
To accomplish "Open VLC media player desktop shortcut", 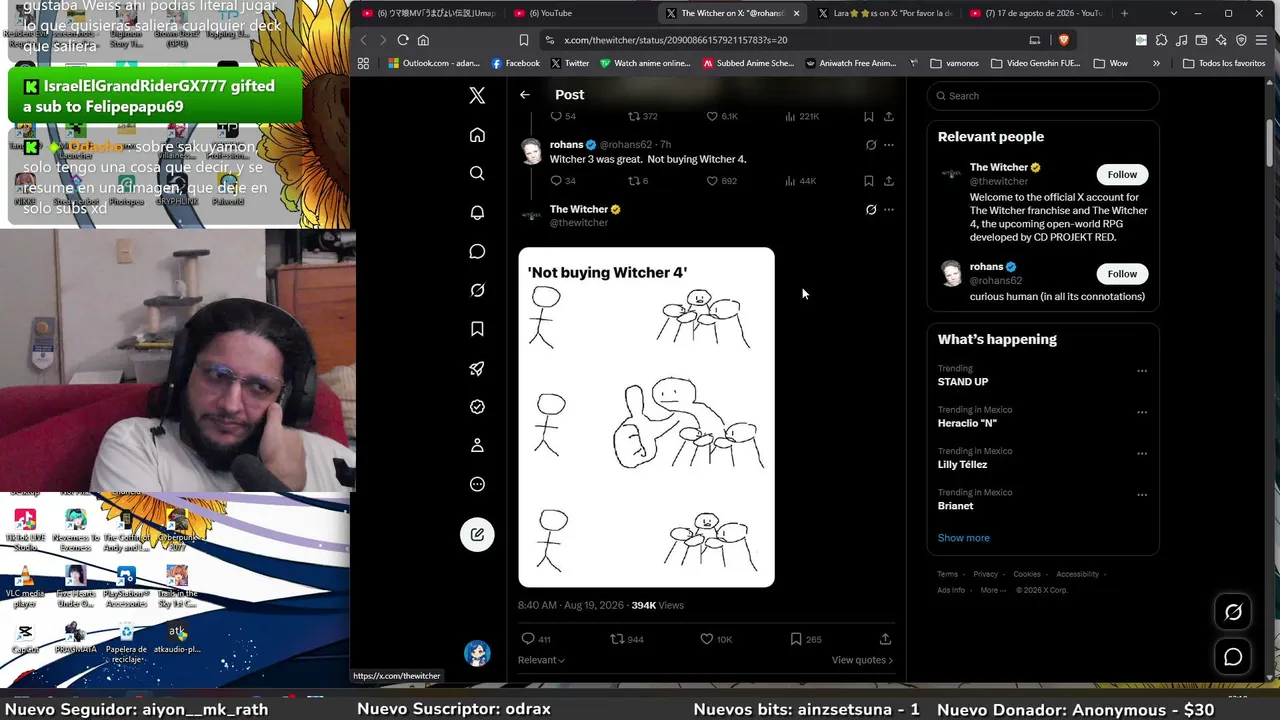I will (x=26, y=586).
